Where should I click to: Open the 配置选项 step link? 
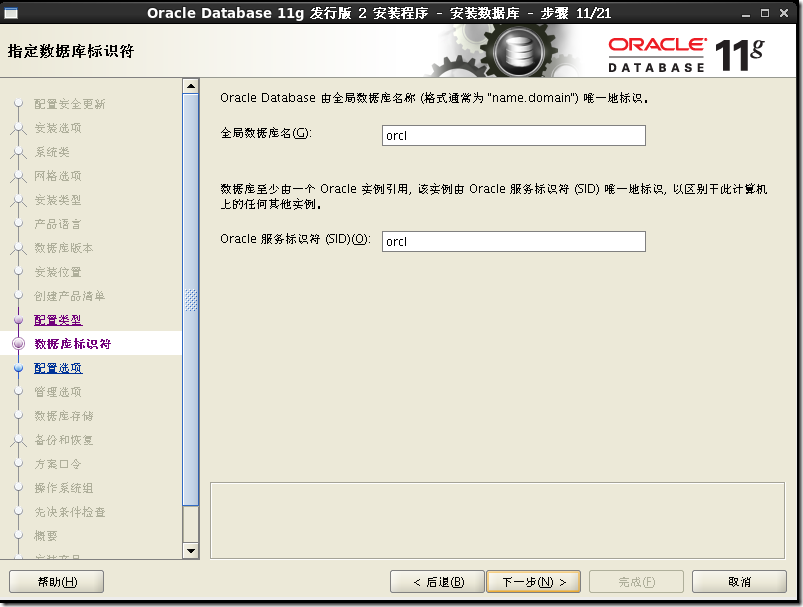58,368
